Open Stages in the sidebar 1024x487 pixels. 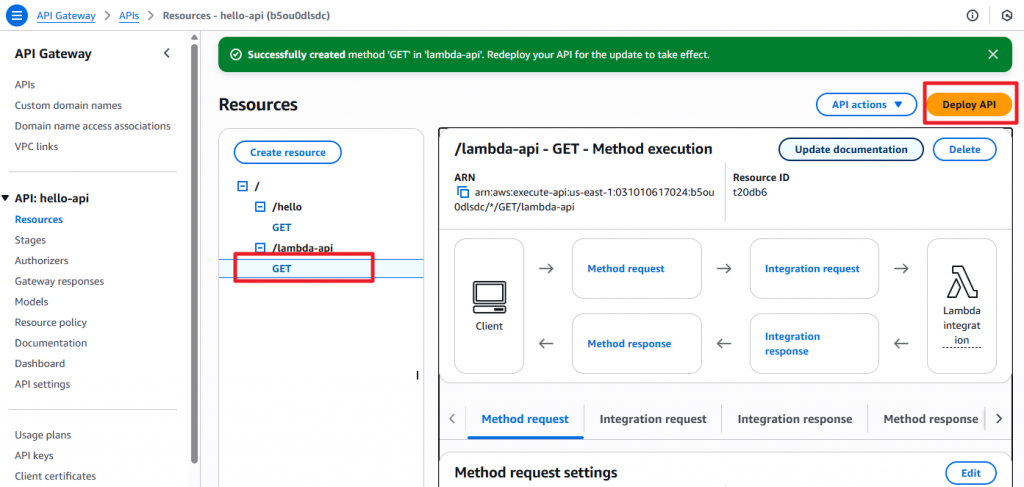coord(30,240)
